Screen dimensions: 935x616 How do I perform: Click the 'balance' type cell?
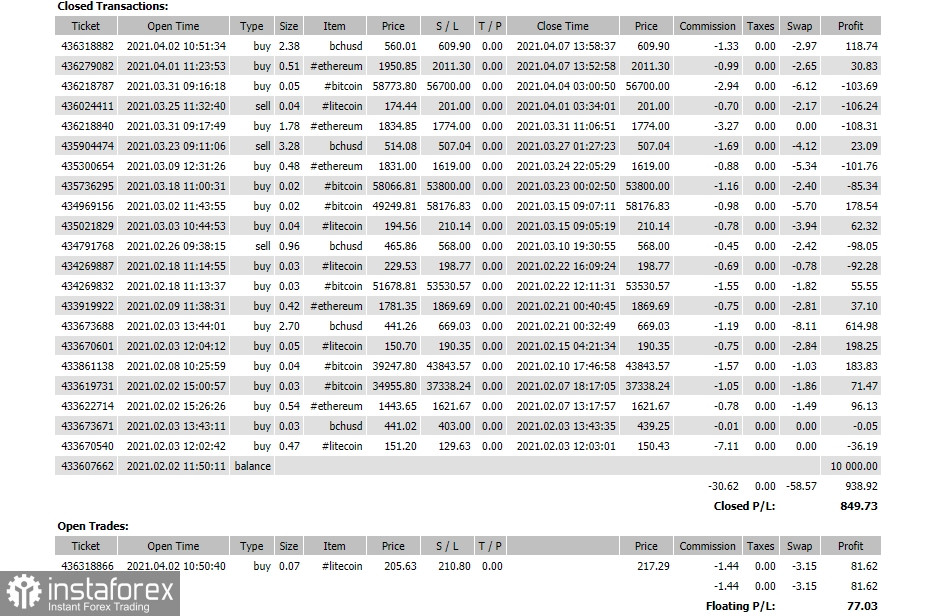(x=252, y=466)
